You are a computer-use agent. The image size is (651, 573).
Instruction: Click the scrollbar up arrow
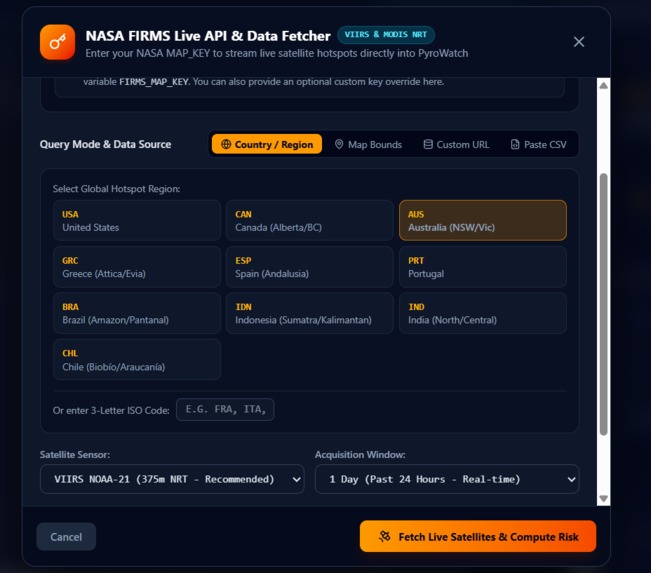[603, 86]
